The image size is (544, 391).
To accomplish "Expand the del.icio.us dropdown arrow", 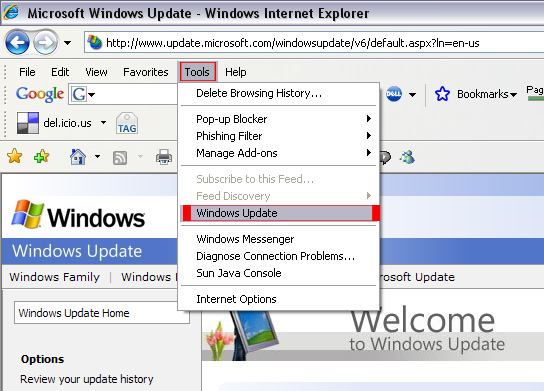I will tap(103, 122).
